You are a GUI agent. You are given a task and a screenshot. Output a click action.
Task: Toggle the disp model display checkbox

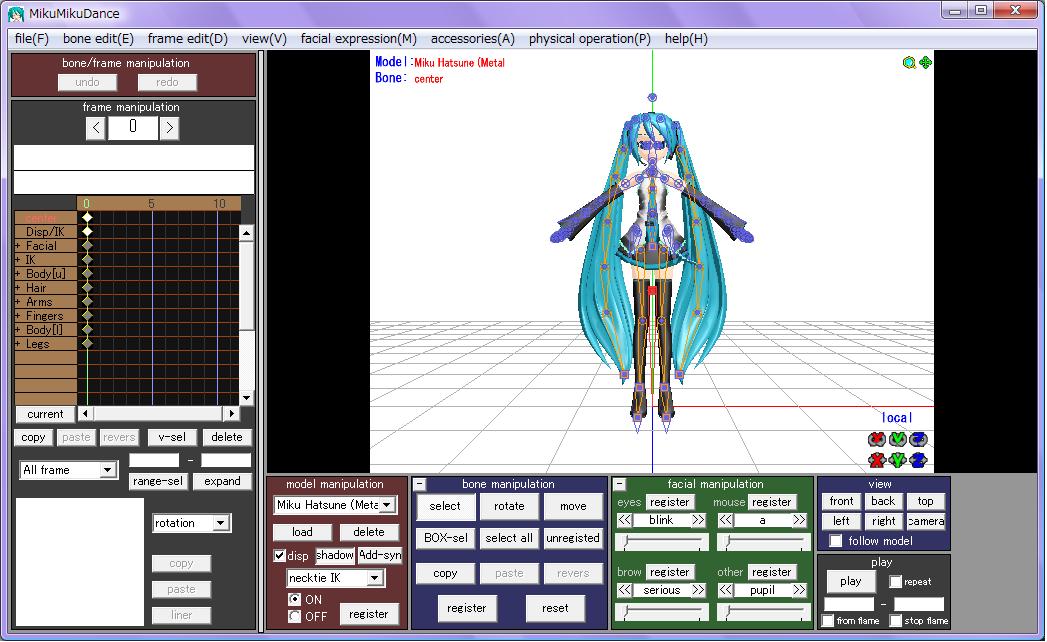tap(280, 556)
